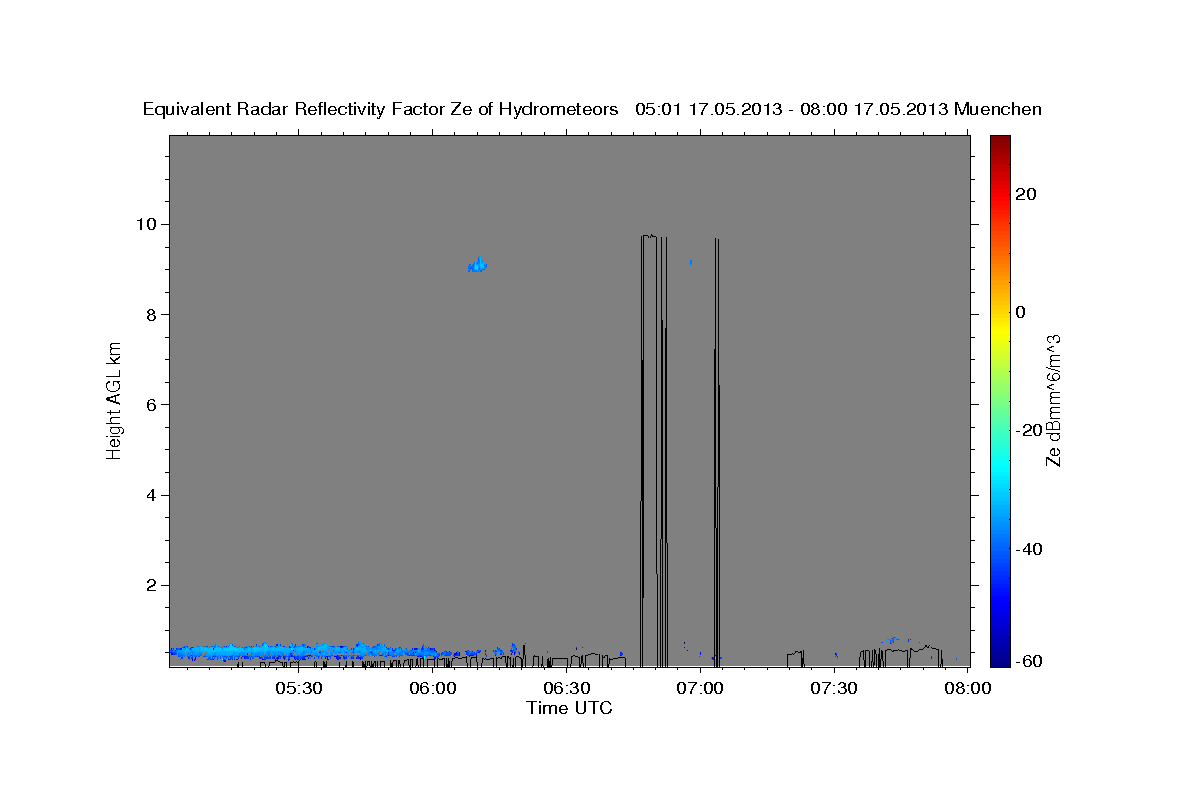
Task: Click the plot title mentioning Muenchen
Action: 592,109
